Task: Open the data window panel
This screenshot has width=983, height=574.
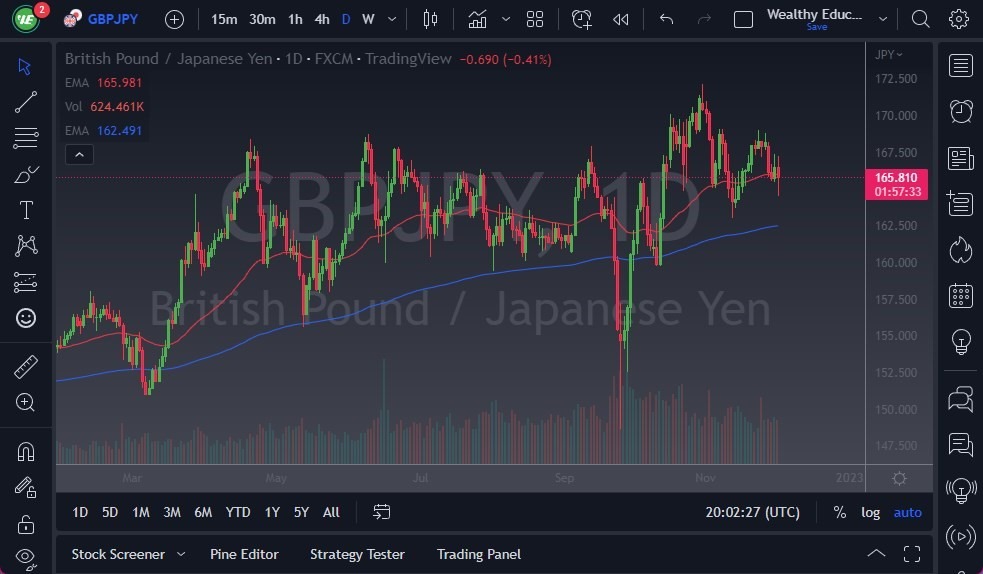Action: point(960,204)
